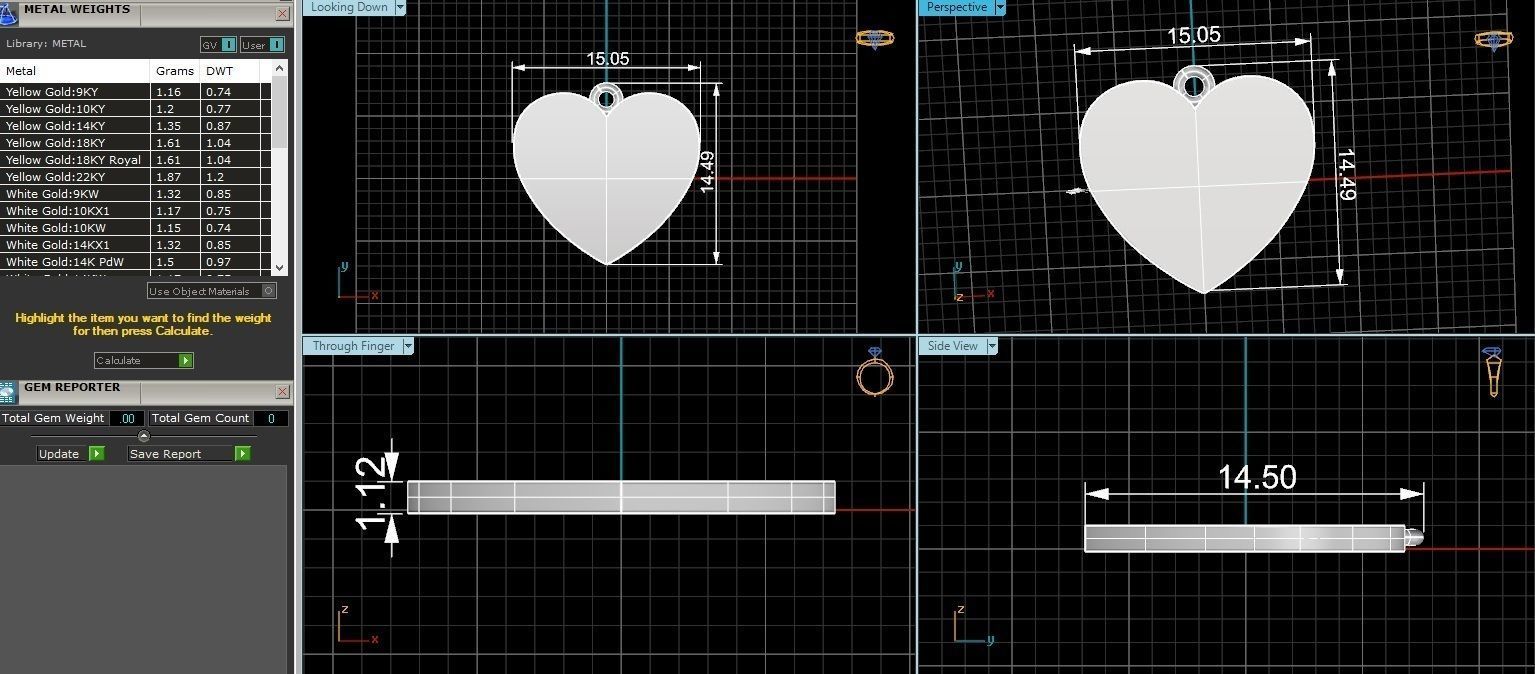Click the Gem Reporter panel icon
Viewport: 1535px width, 674px height.
[x=8, y=392]
